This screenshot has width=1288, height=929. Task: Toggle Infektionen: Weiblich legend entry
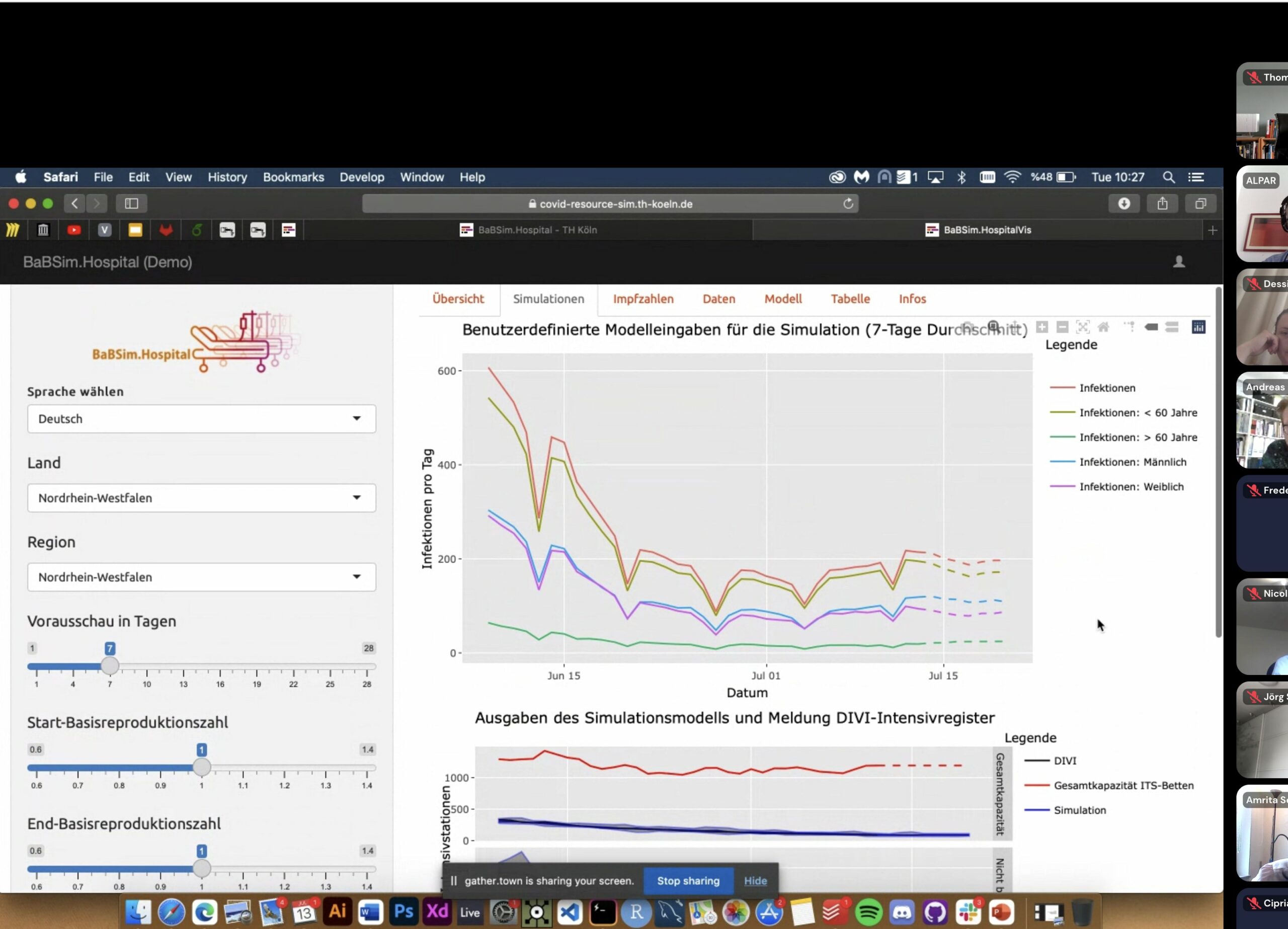[1116, 487]
